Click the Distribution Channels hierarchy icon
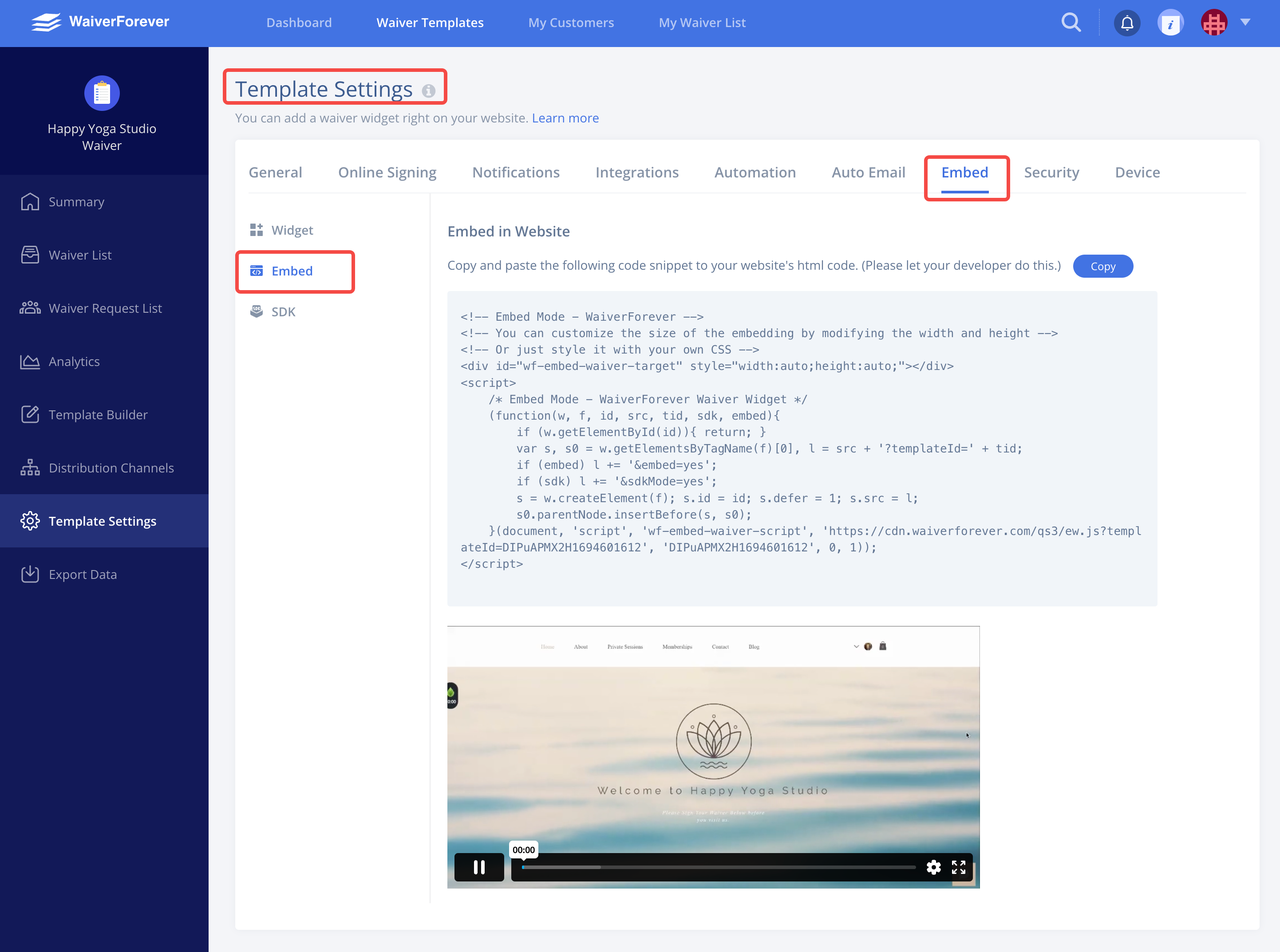 pyautogui.click(x=30, y=468)
